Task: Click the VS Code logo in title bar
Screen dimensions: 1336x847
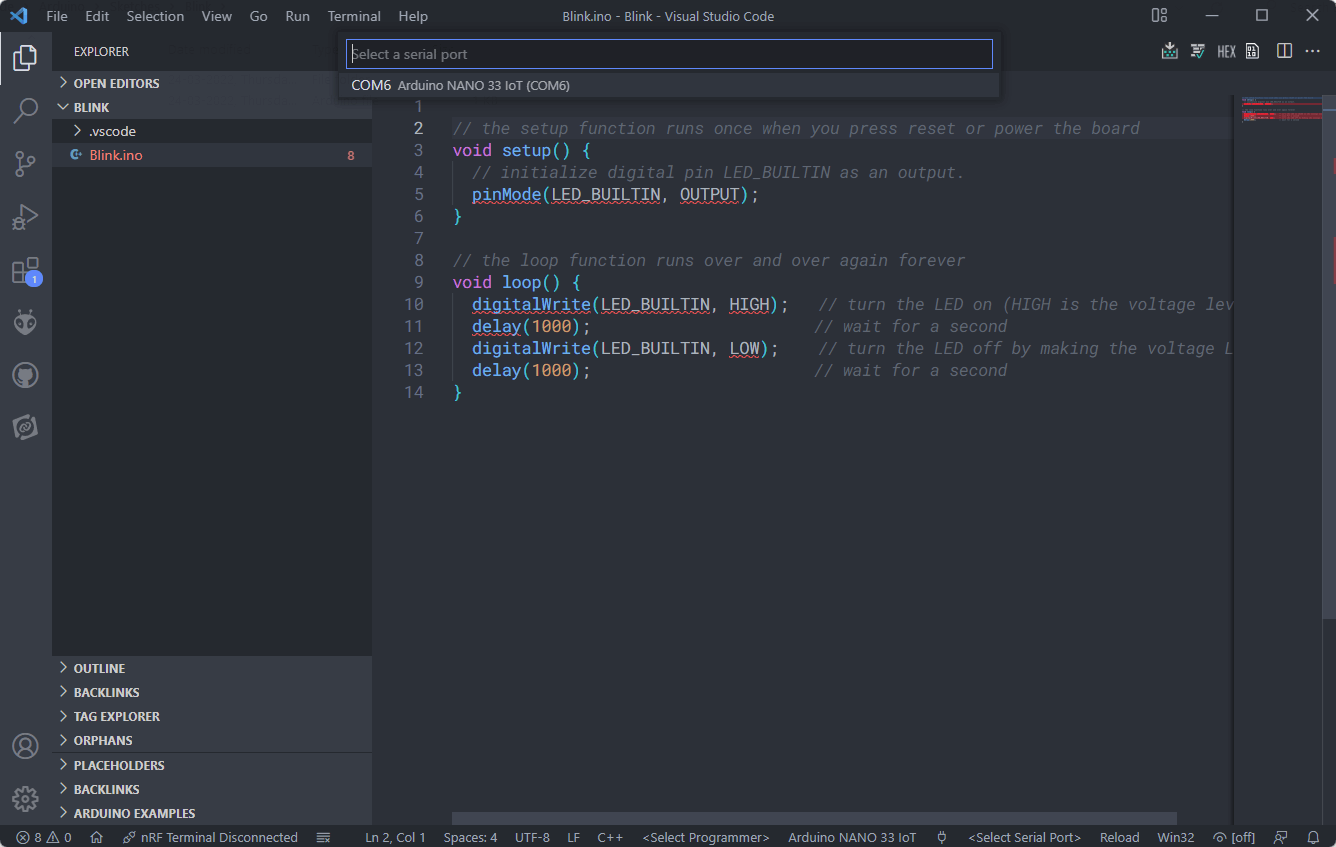Action: coord(19,16)
